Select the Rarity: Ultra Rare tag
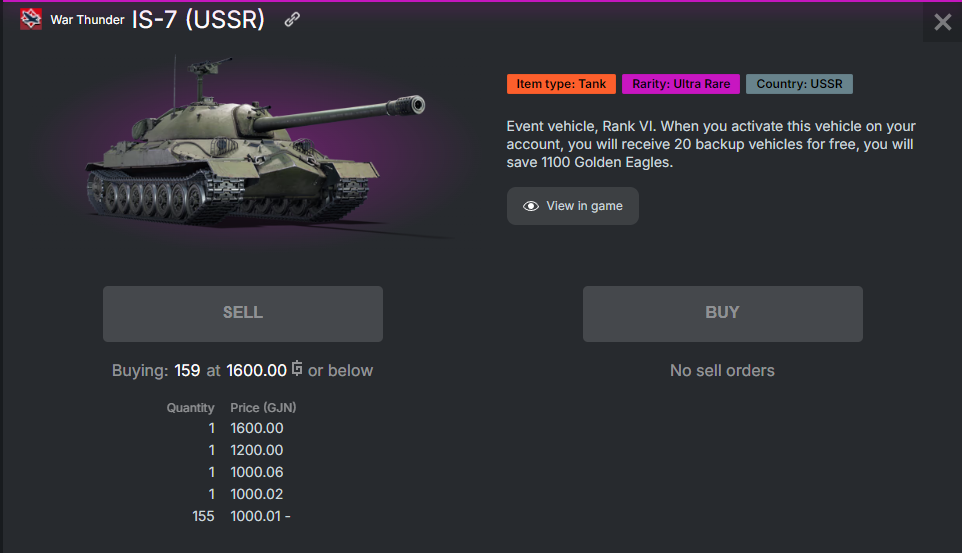962x553 pixels. click(681, 84)
